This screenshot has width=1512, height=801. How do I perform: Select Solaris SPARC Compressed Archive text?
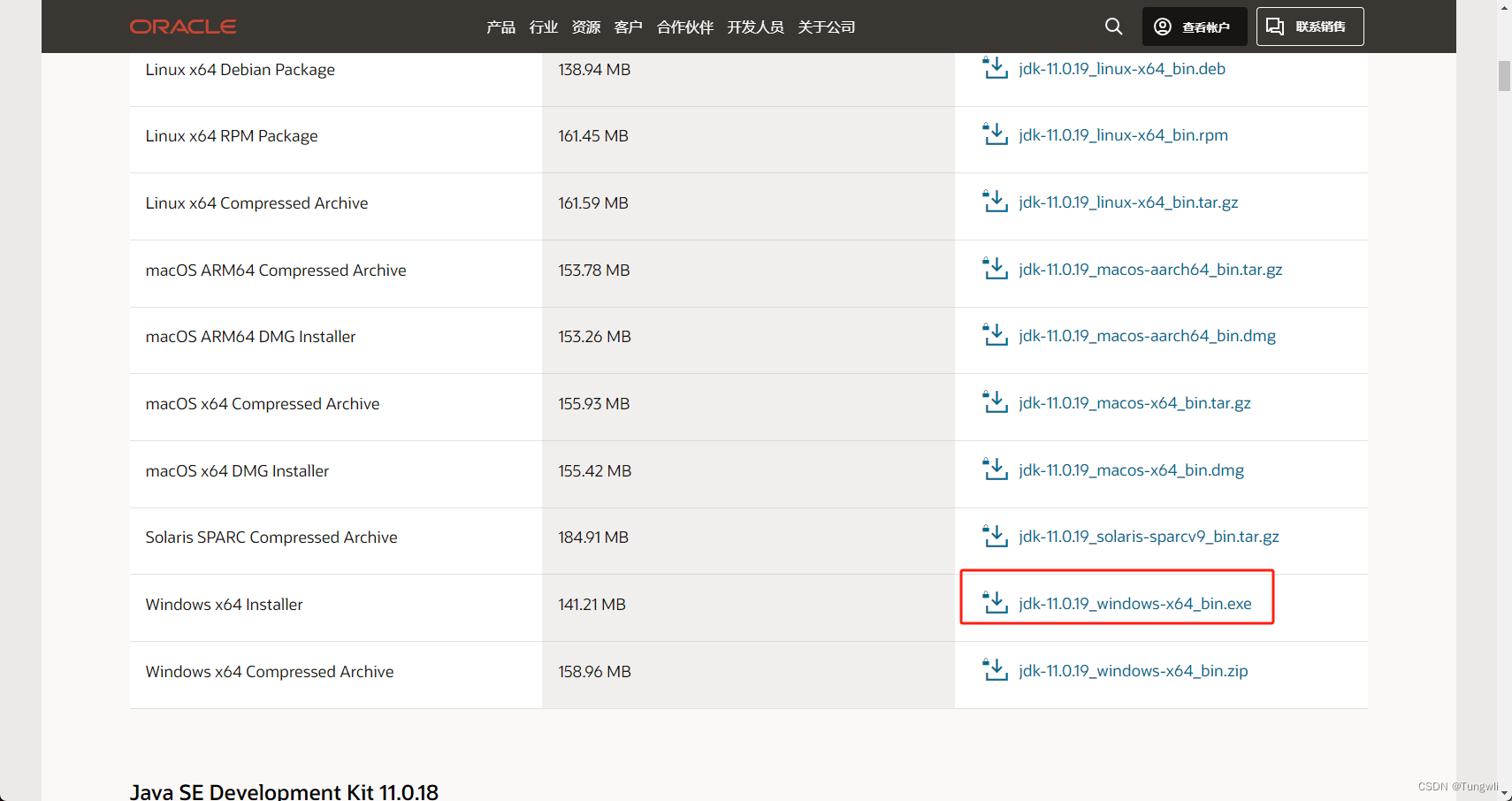(x=271, y=538)
